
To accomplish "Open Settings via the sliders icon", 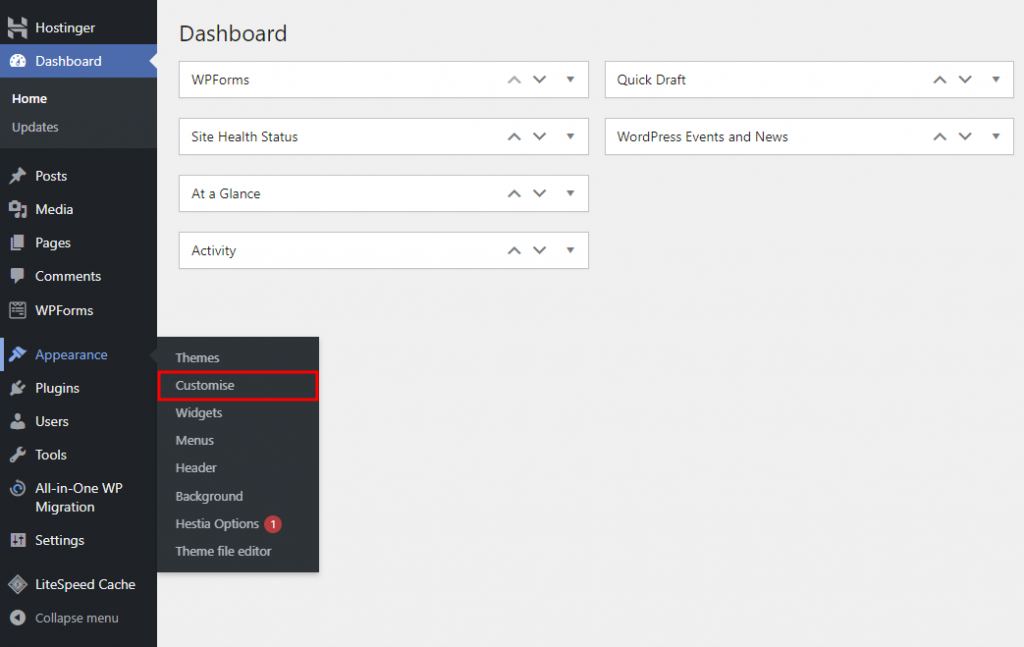I will [17, 540].
